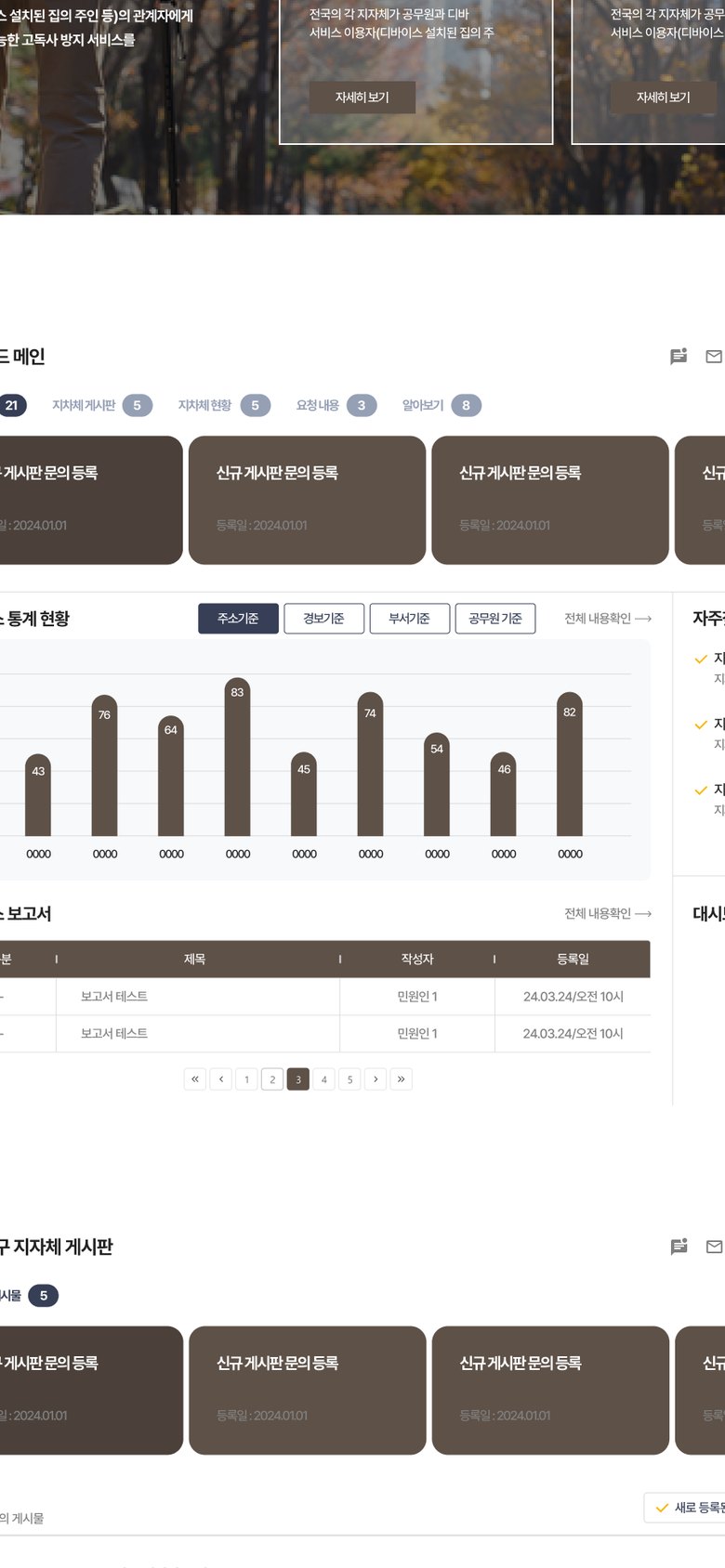Select the 지차체현황 tab
The height and width of the screenshot is (1568, 725).
pos(224,405)
